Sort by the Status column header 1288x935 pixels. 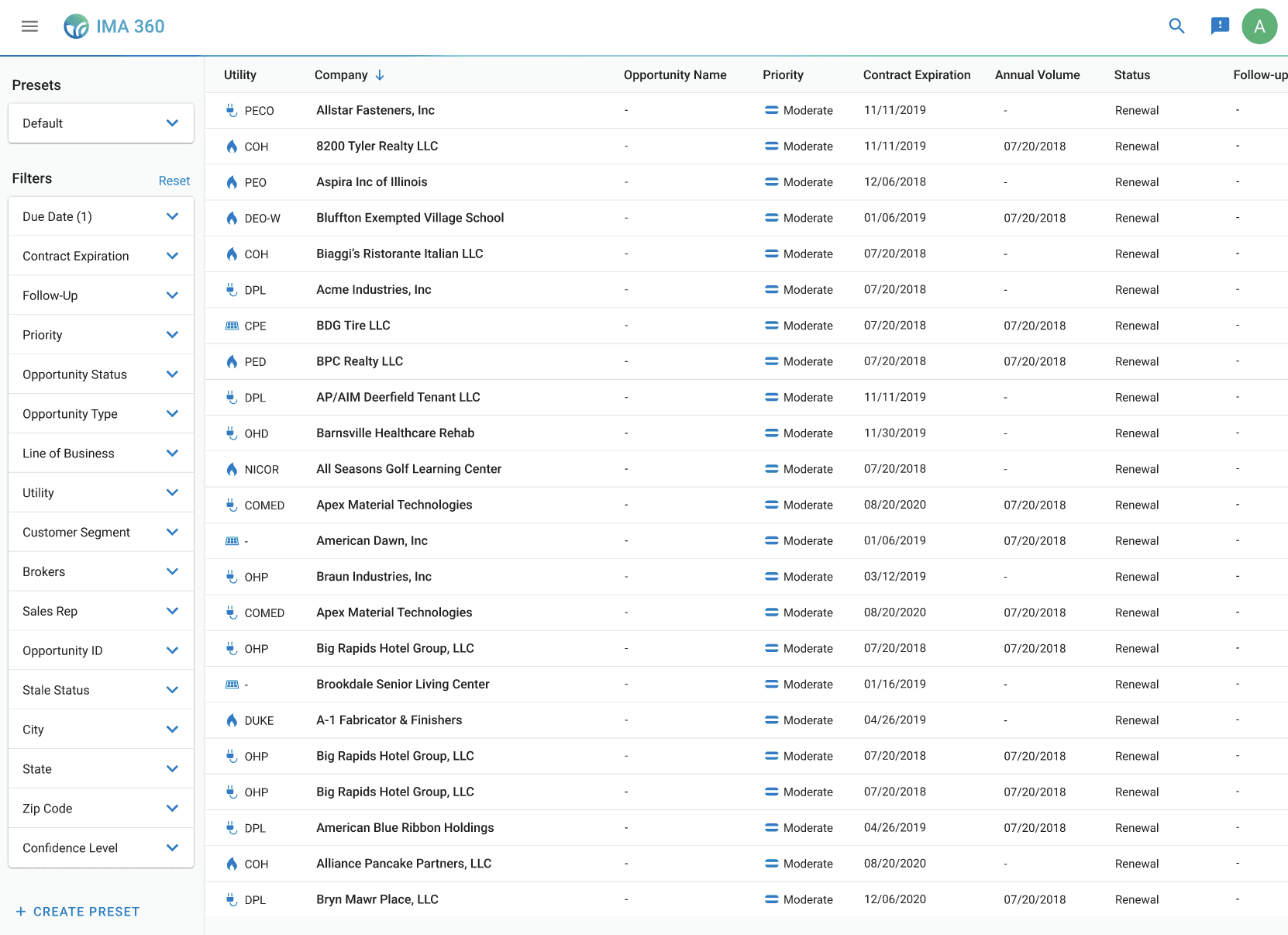(x=1132, y=75)
